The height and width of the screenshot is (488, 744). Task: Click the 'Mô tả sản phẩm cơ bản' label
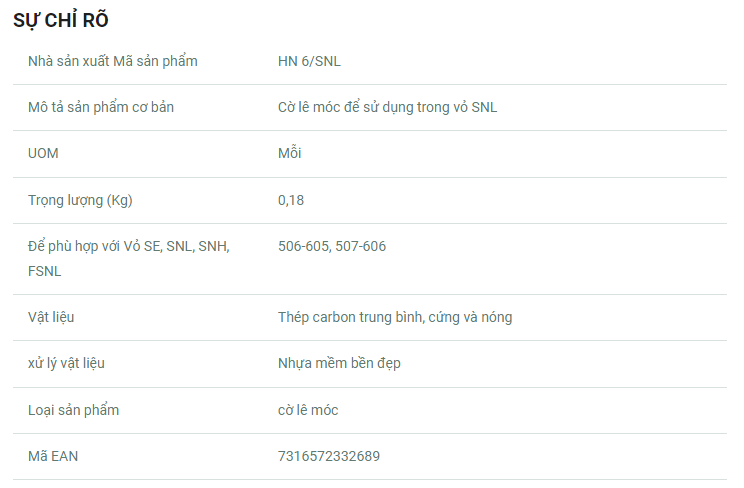(x=100, y=107)
